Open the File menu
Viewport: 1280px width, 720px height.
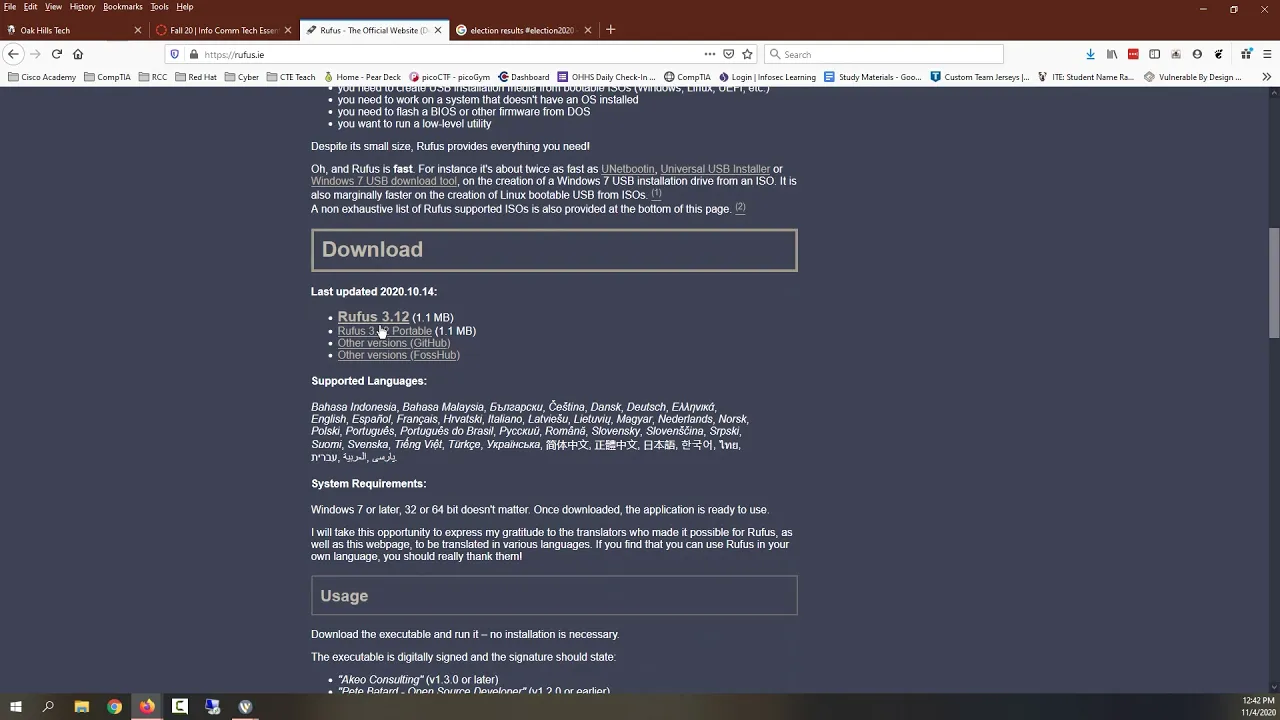point(10,7)
